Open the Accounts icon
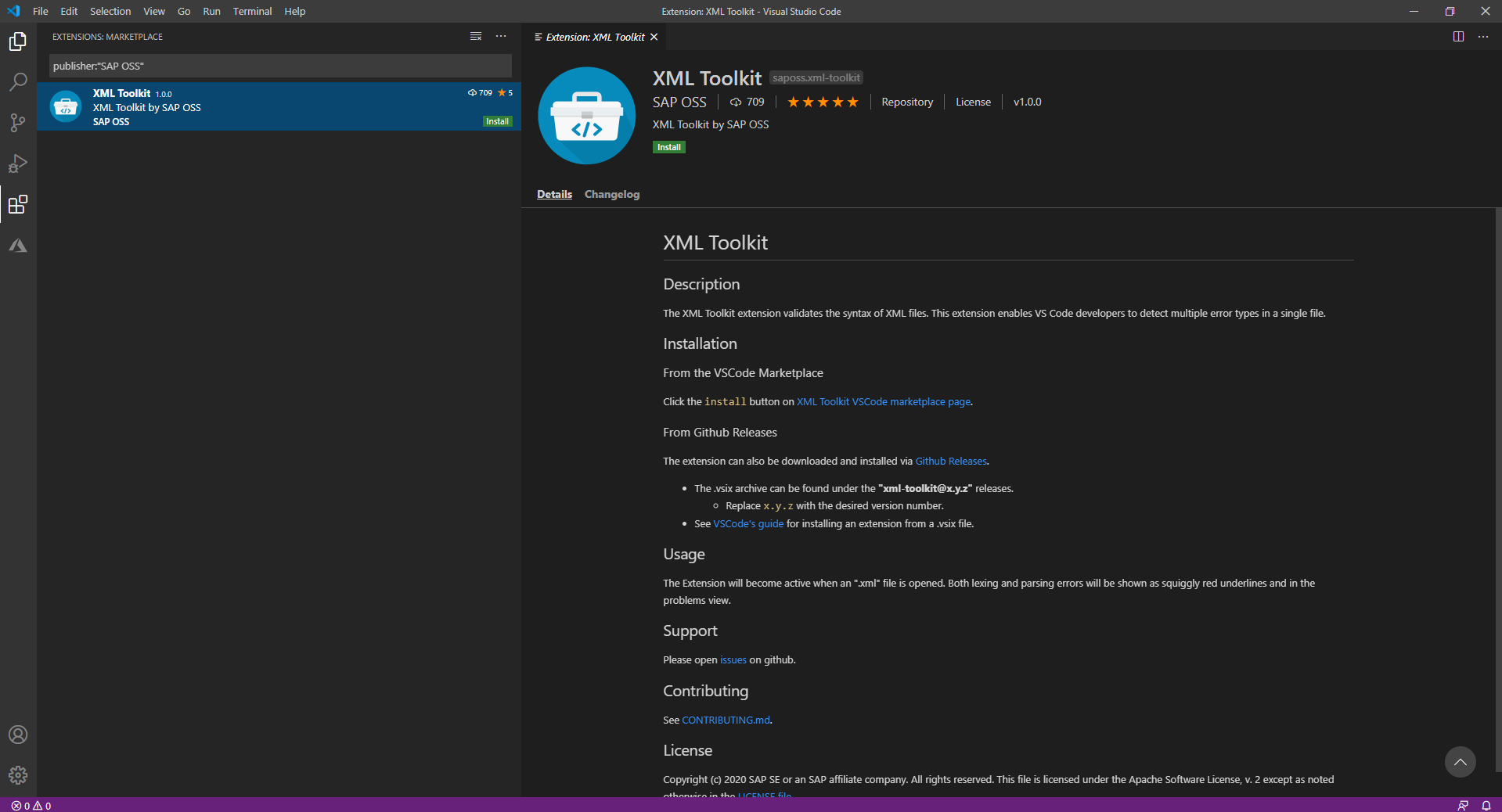Image resolution: width=1502 pixels, height=812 pixels. point(17,735)
